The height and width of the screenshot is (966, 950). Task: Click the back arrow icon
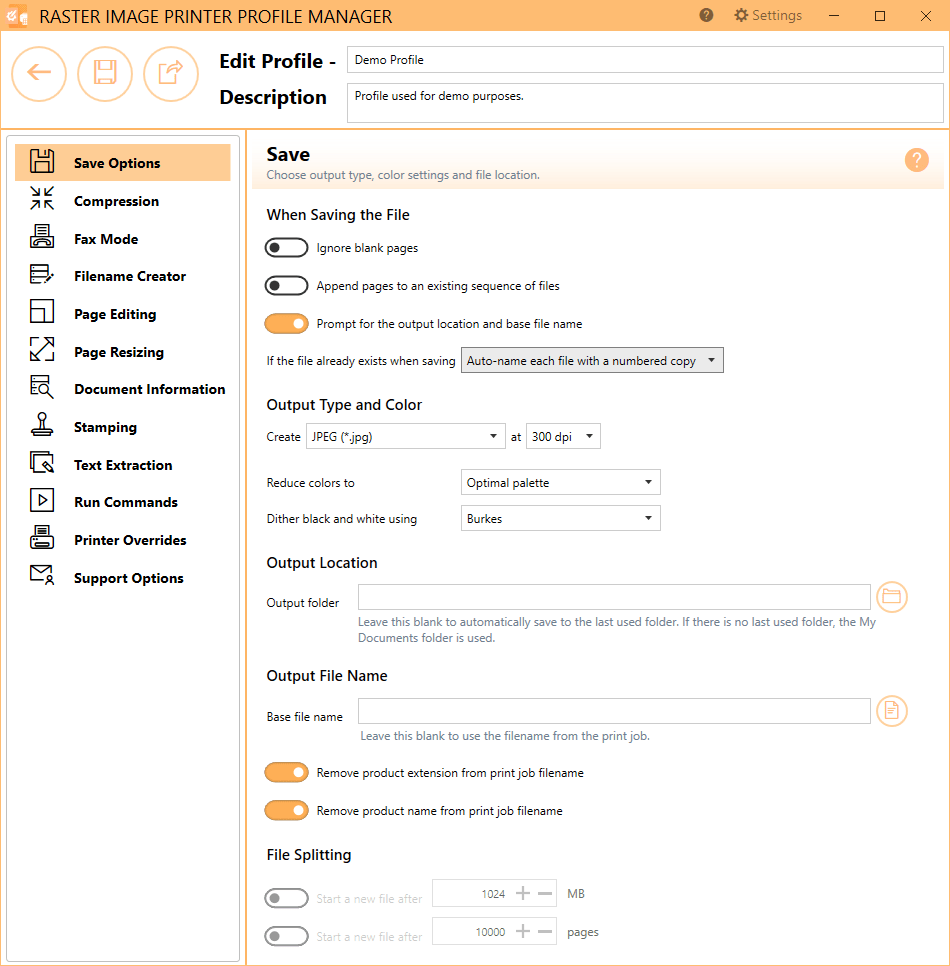39,73
